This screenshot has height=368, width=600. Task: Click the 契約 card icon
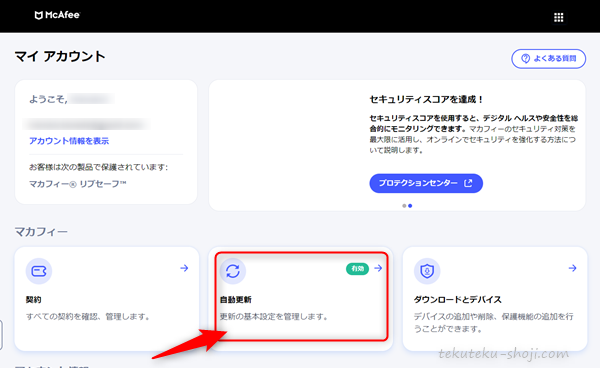coord(39,271)
